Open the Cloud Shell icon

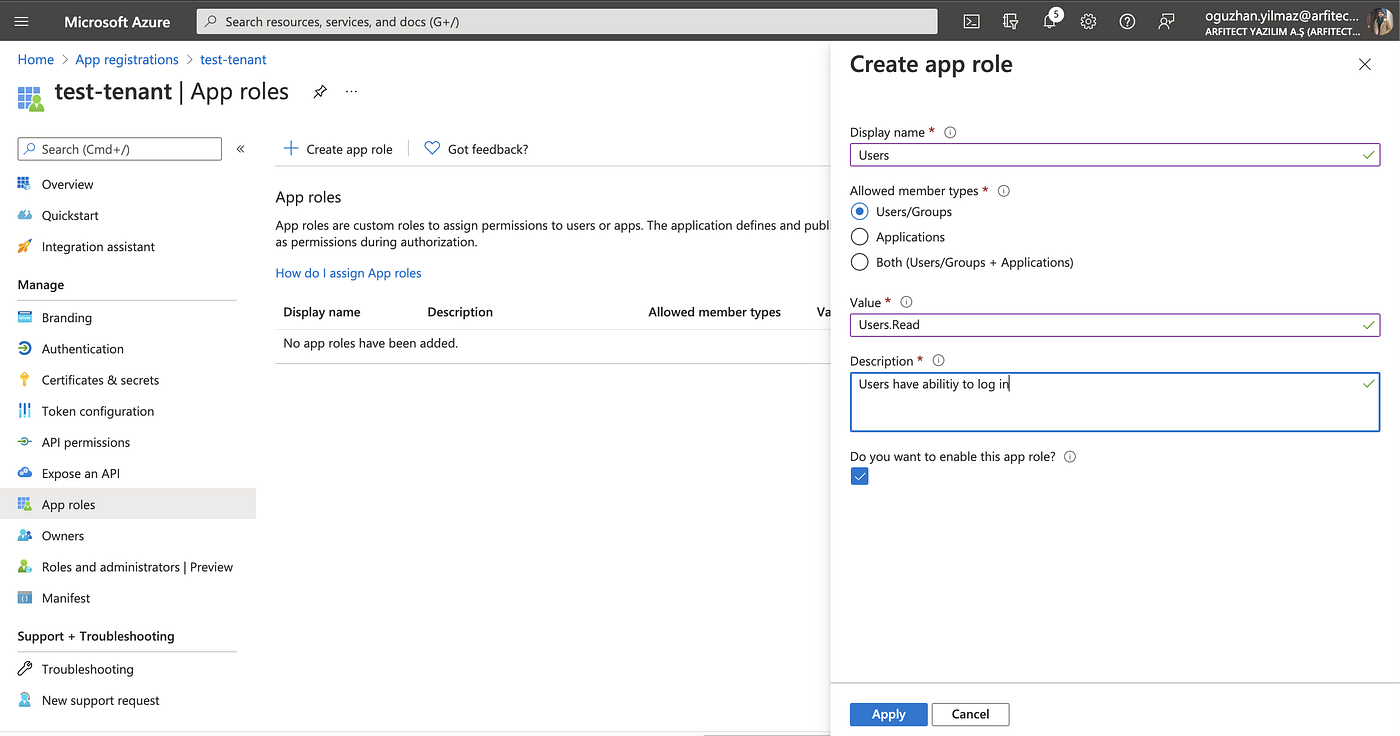point(971,21)
